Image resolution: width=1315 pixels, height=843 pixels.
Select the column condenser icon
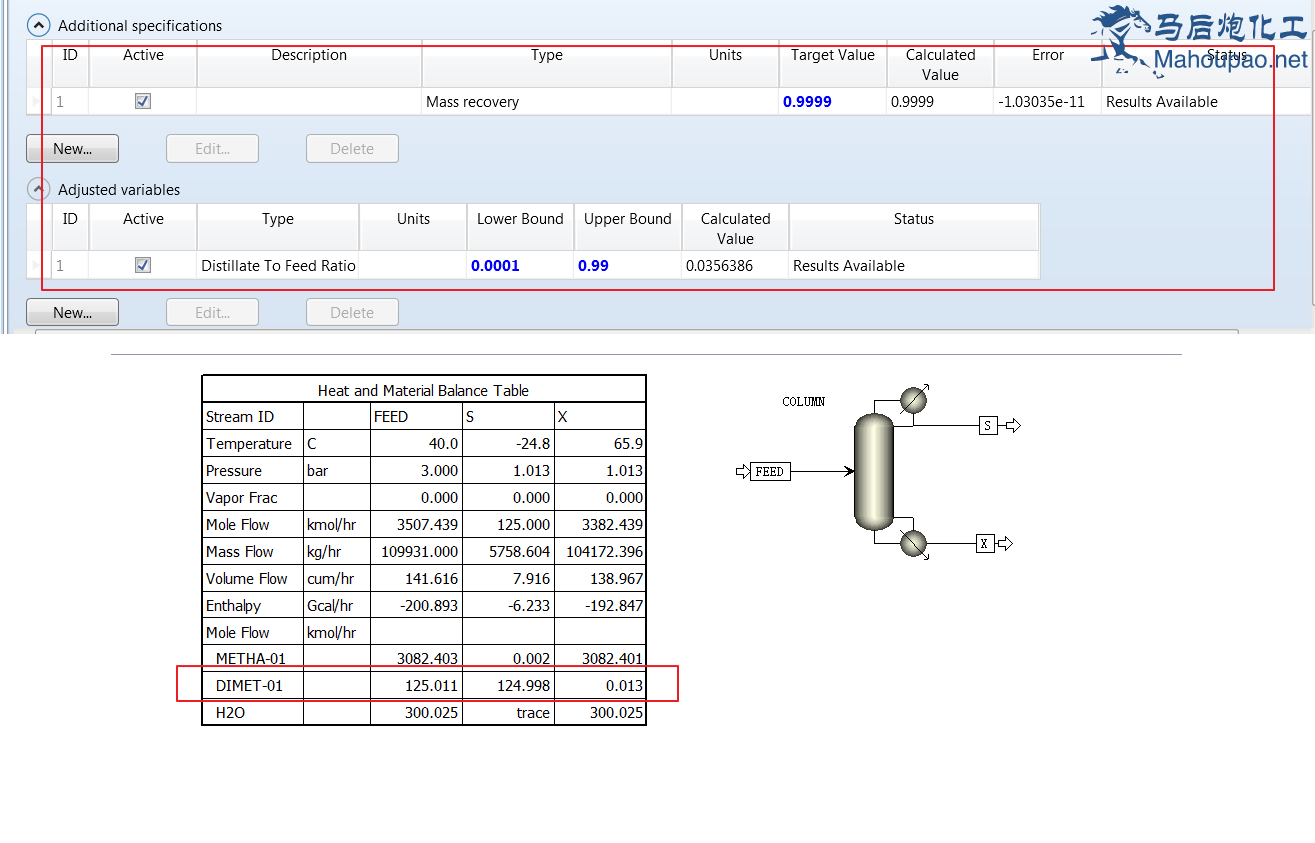(x=913, y=400)
